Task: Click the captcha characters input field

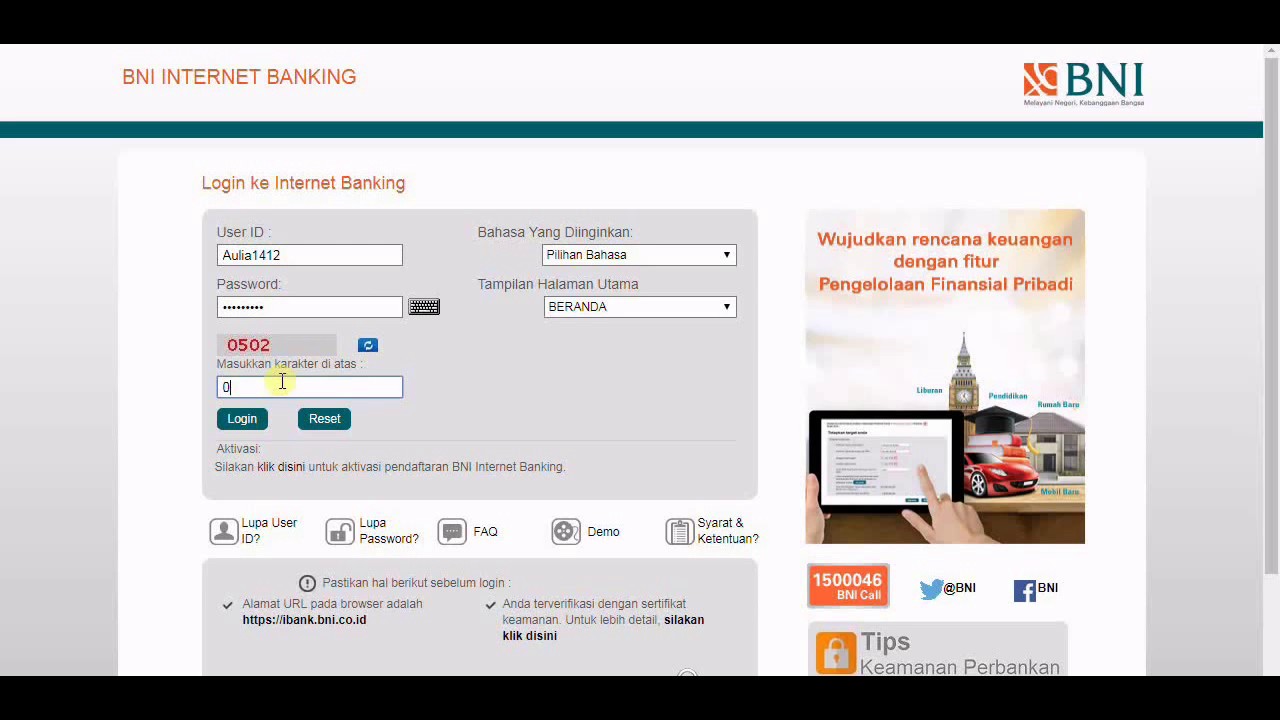Action: click(x=310, y=387)
